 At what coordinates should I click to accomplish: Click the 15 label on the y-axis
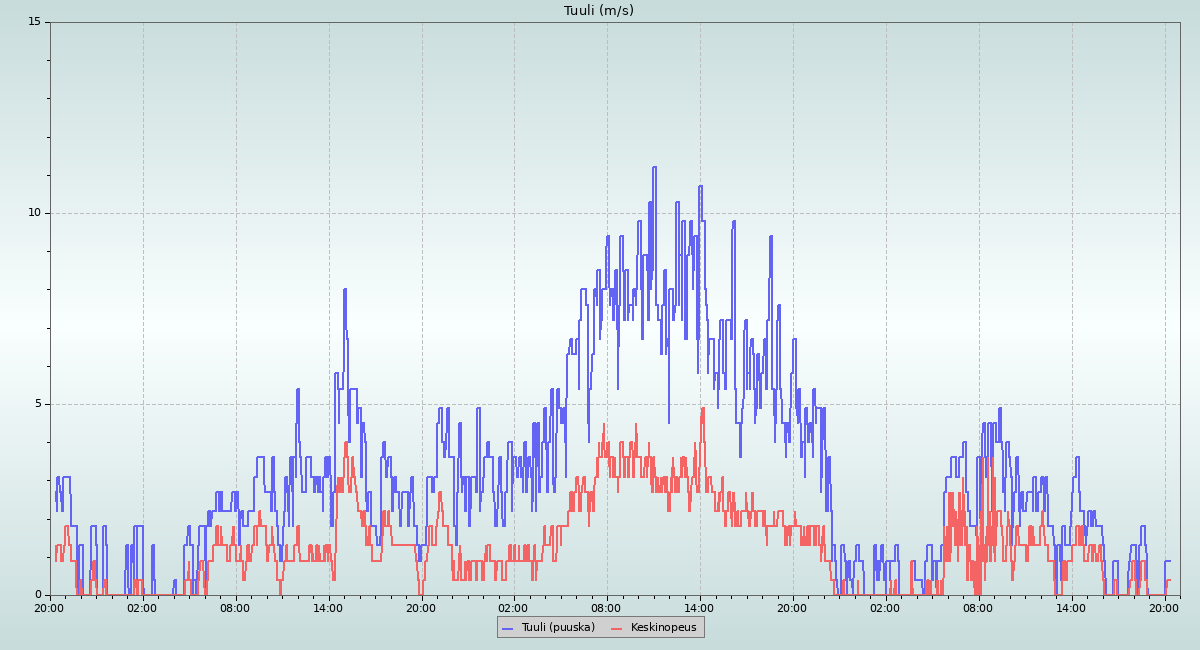34,22
